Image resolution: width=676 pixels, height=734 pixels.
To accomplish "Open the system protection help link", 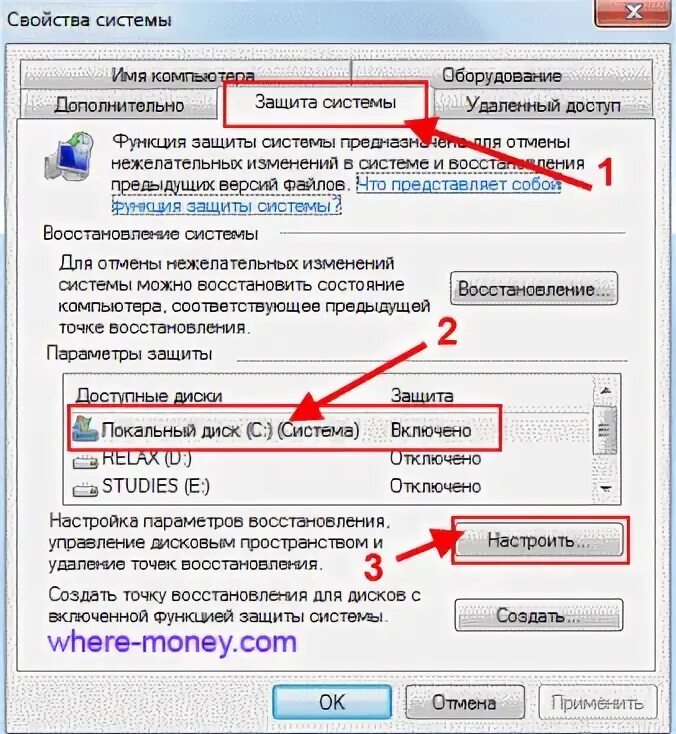I will [336, 196].
